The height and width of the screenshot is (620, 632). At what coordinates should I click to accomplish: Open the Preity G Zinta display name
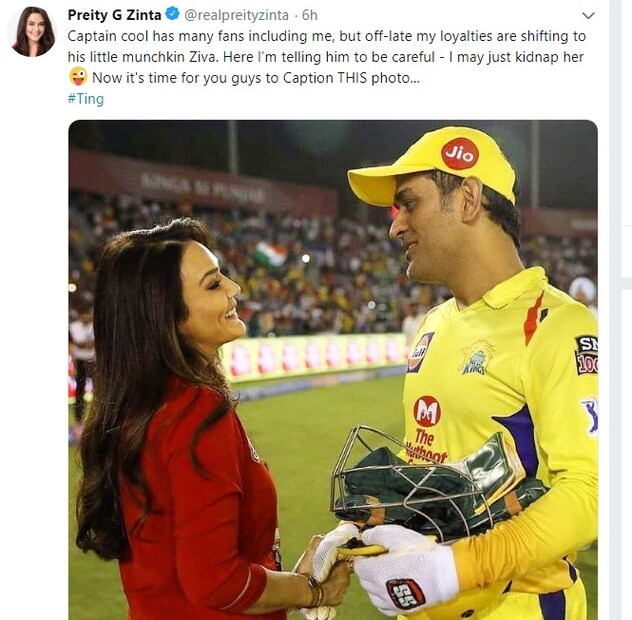(114, 15)
